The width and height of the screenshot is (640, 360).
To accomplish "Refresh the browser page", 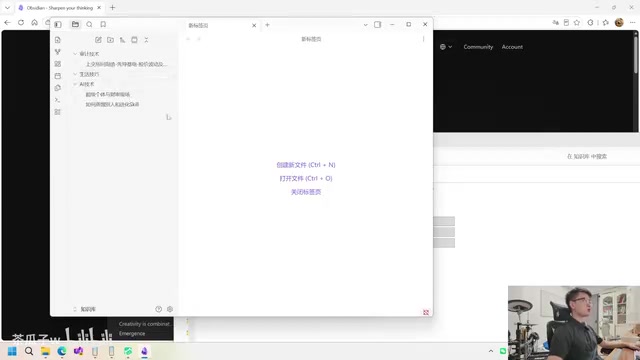I will 21,22.
